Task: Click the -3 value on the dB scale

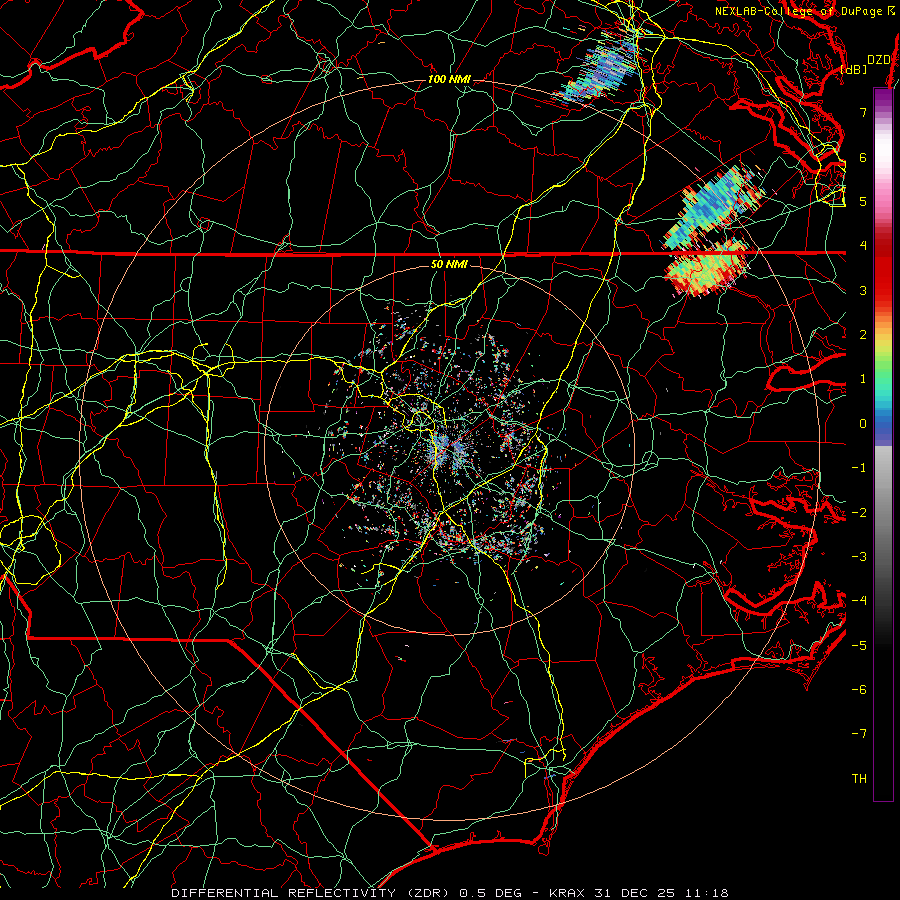Action: [859, 557]
